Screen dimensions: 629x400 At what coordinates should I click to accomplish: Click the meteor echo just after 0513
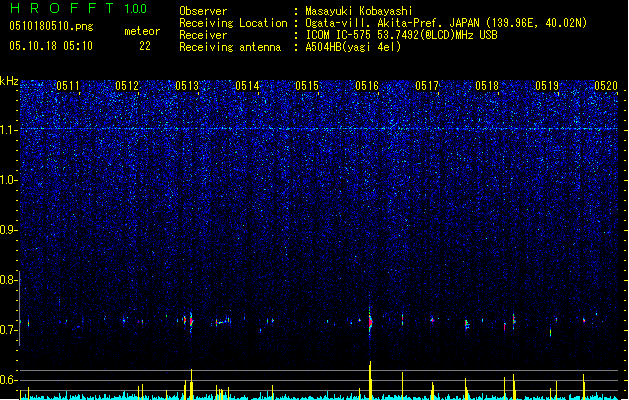pos(191,321)
